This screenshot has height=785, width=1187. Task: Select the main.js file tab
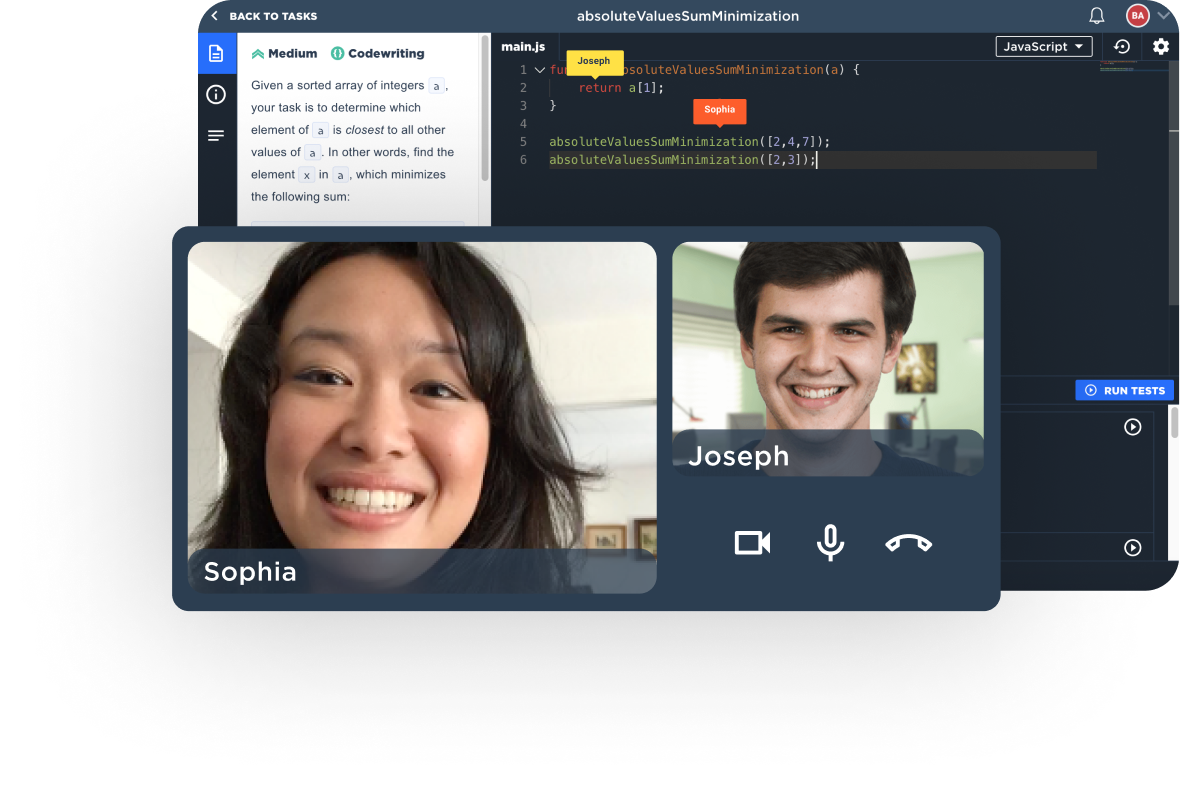tap(523, 47)
